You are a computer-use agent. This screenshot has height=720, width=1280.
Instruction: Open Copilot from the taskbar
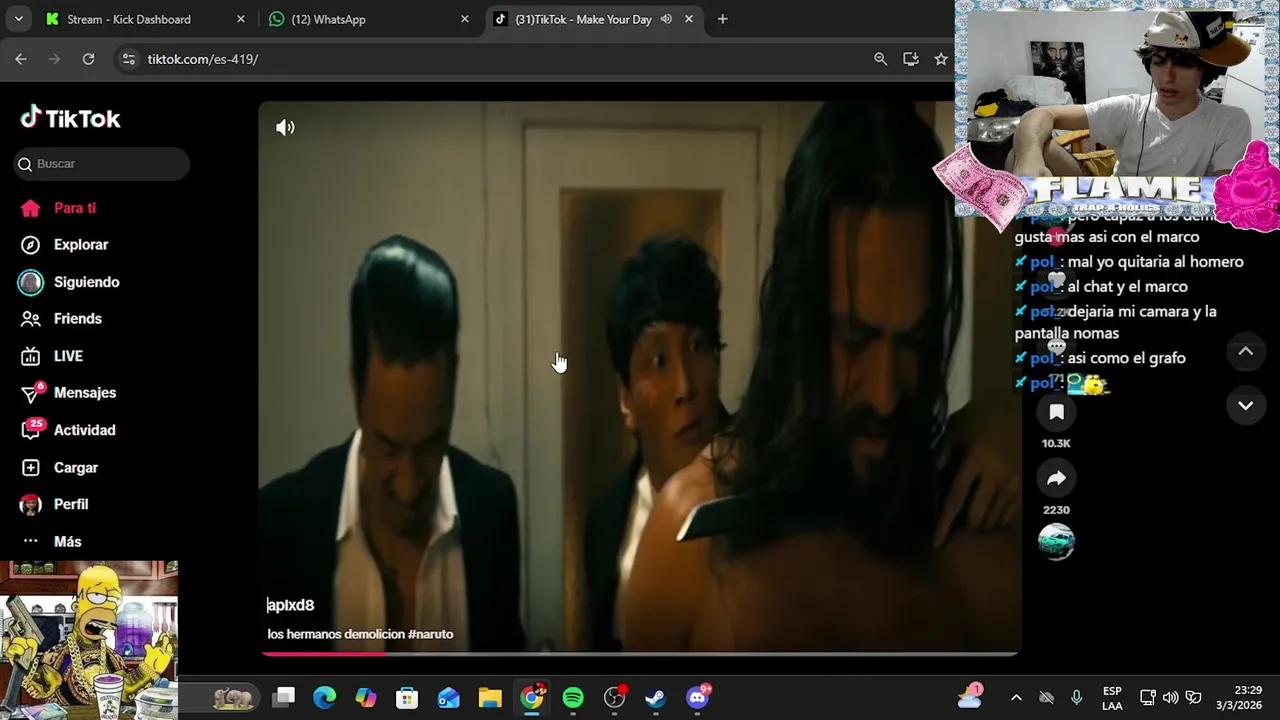tap(366, 698)
